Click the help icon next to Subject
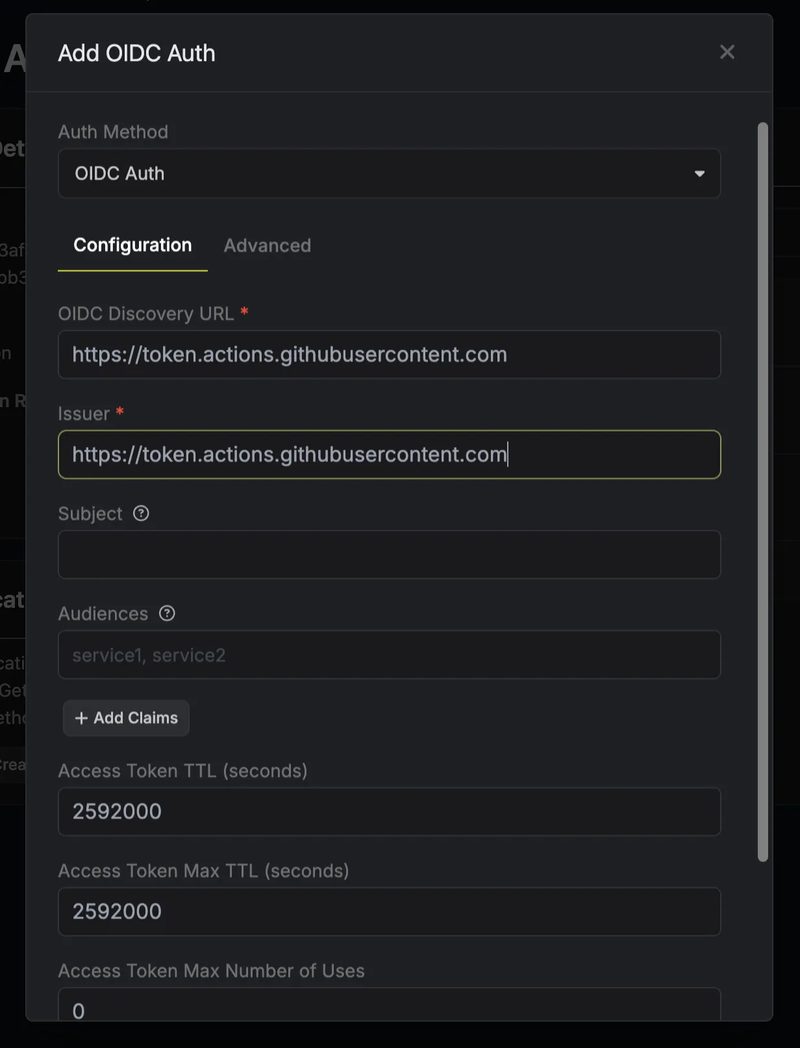800x1048 pixels. [141, 513]
